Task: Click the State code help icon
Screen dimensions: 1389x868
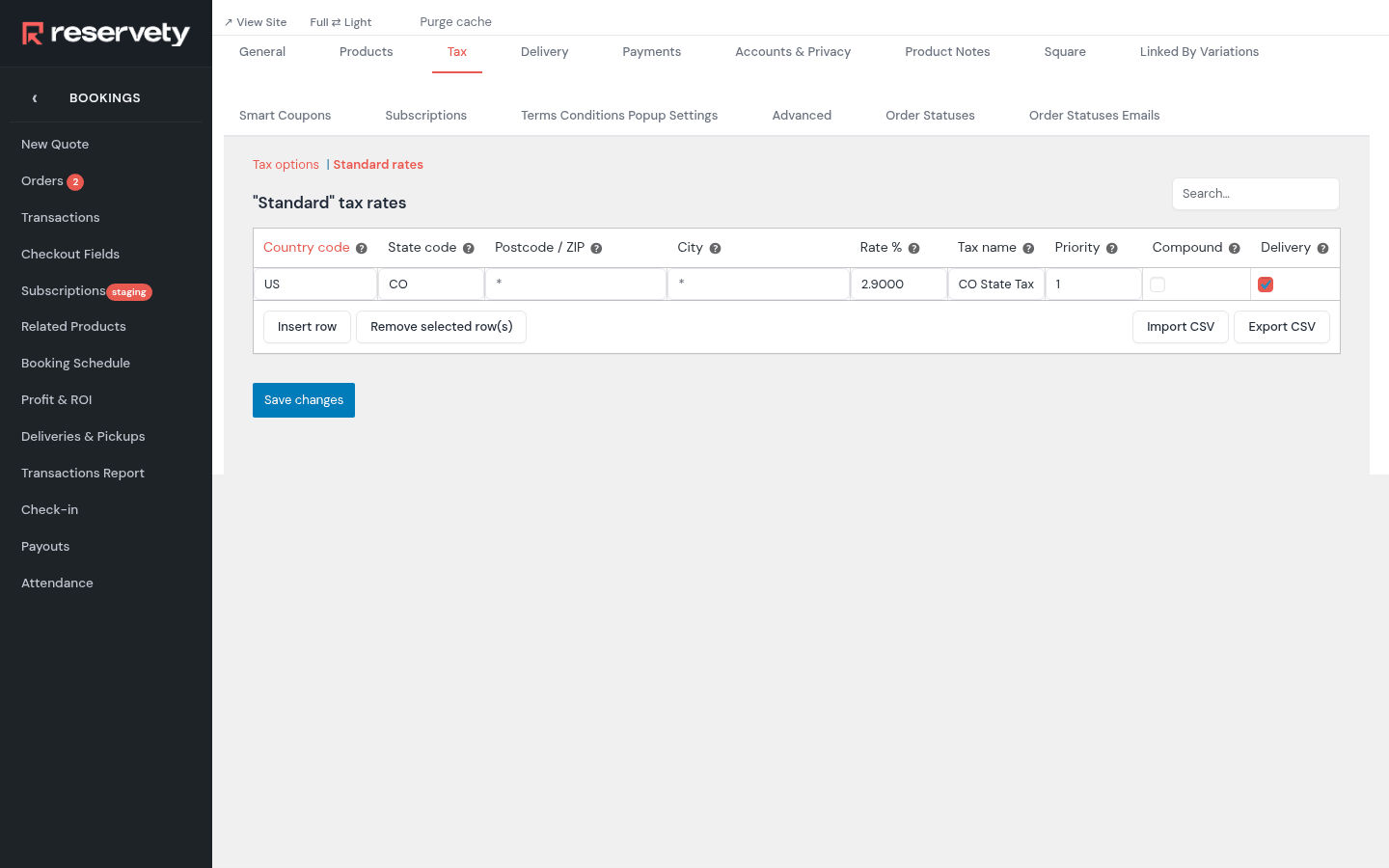Action: point(469,249)
